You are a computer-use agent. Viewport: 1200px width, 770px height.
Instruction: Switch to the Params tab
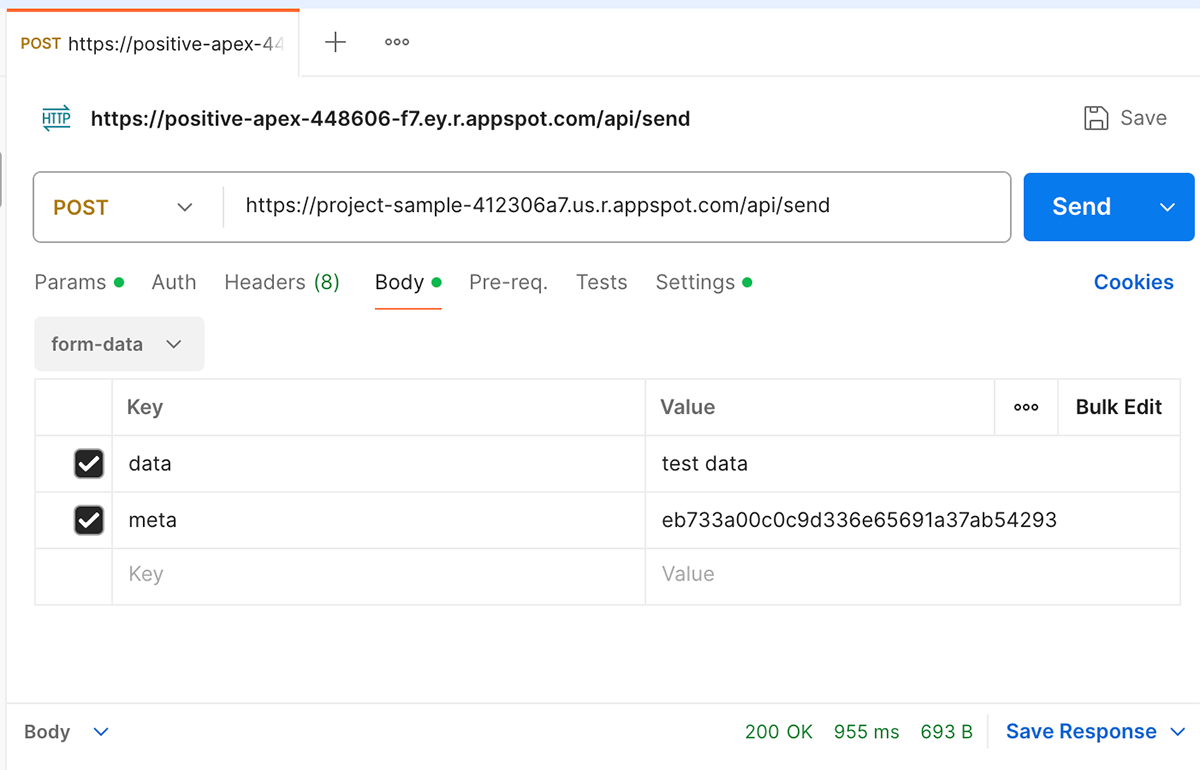(79, 282)
